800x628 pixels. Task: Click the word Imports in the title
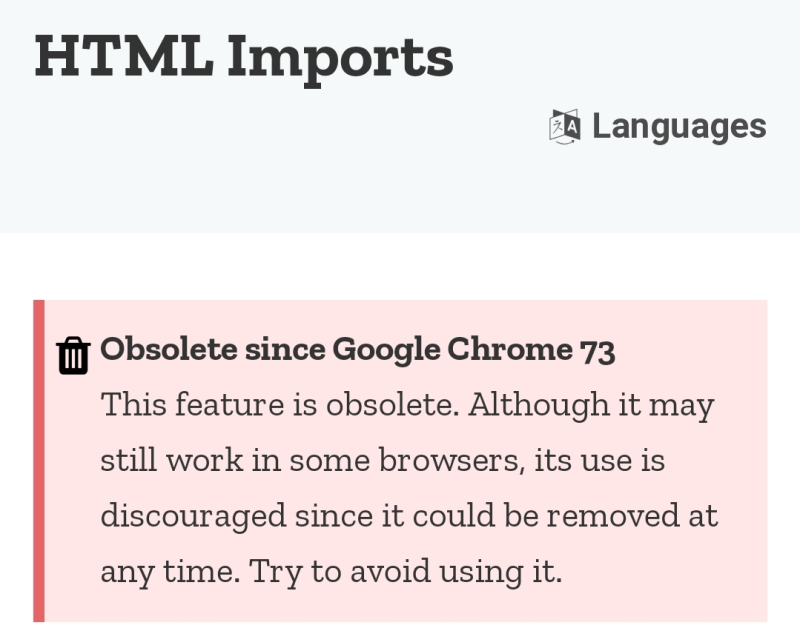tap(340, 59)
